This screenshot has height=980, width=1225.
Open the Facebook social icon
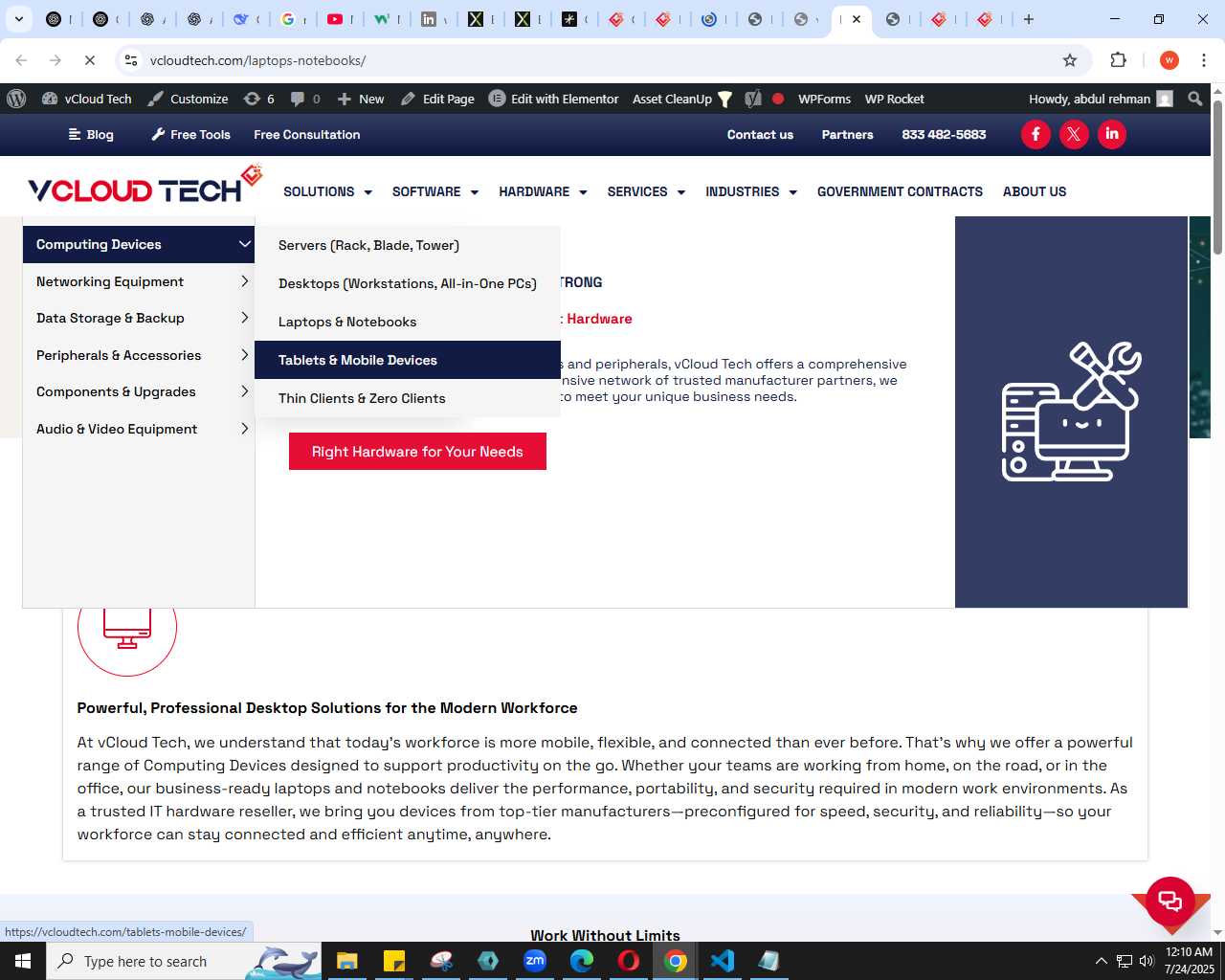point(1036,134)
